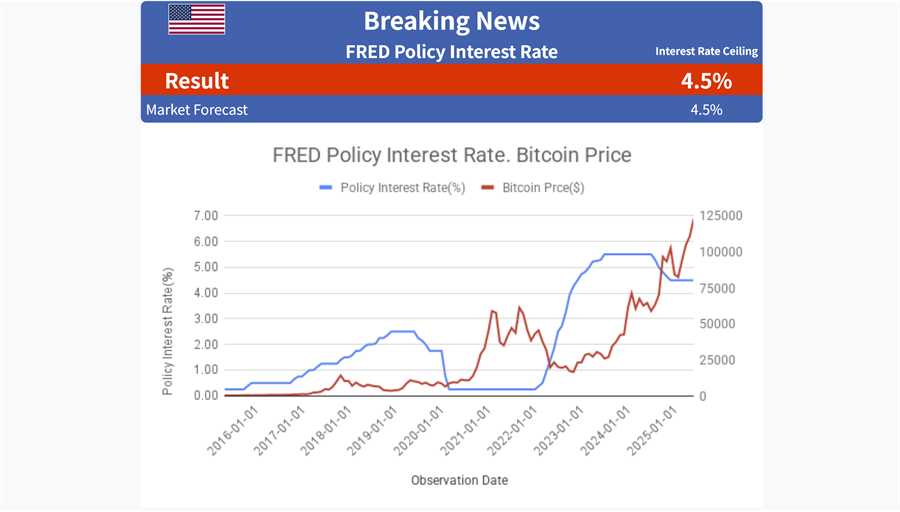Click the Result value 4.5%
Viewport: 900px width, 512px height.
click(x=706, y=81)
